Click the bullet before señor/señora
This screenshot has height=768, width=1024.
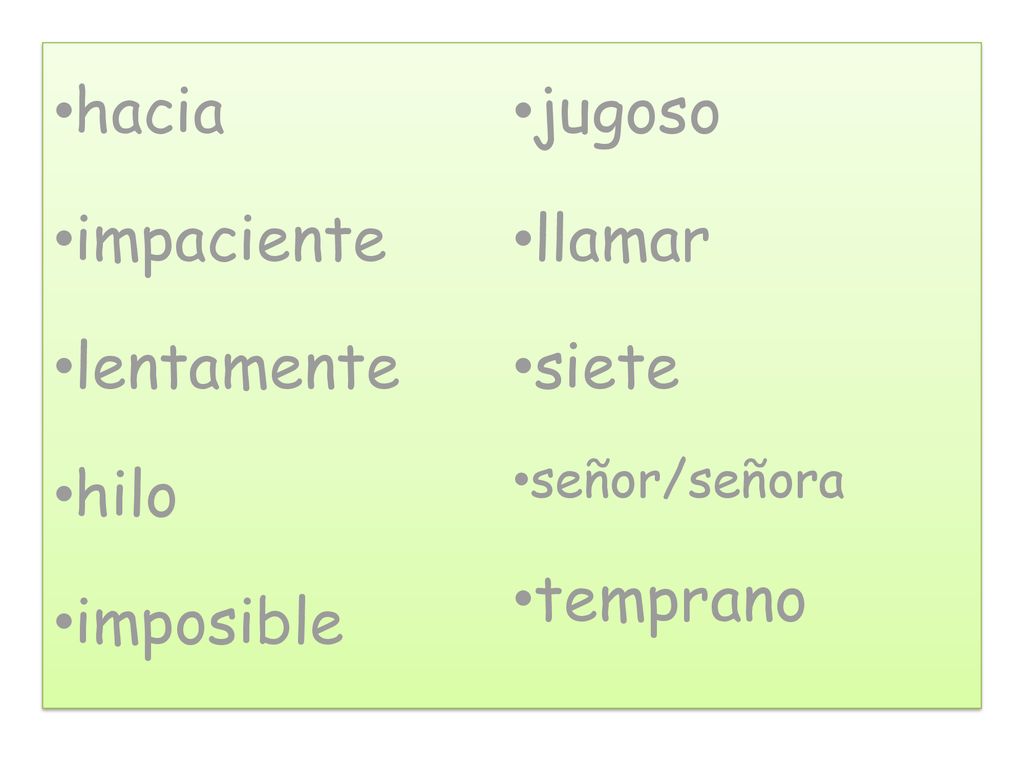[521, 480]
